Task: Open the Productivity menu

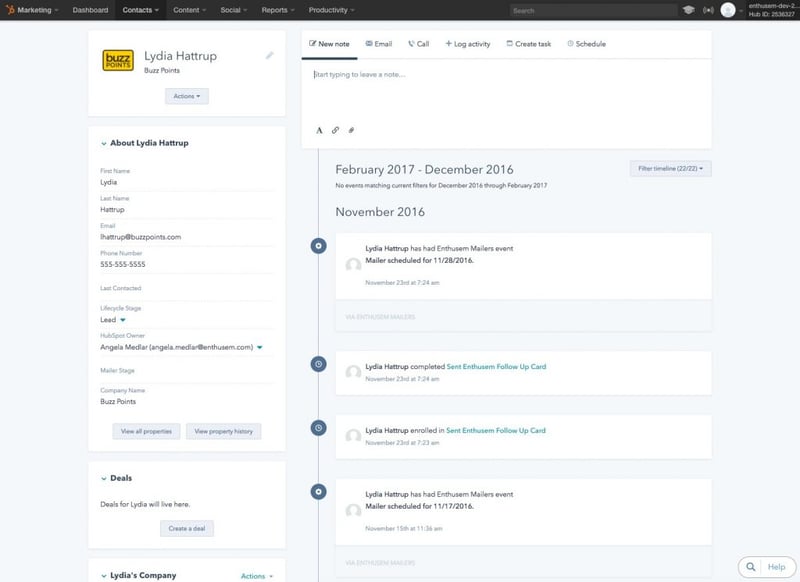Action: tap(332, 10)
